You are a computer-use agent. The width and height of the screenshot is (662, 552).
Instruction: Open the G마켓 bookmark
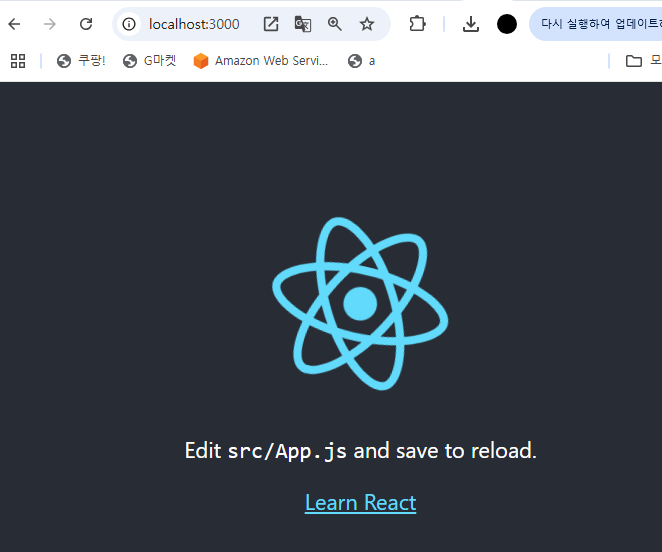[x=149, y=61]
